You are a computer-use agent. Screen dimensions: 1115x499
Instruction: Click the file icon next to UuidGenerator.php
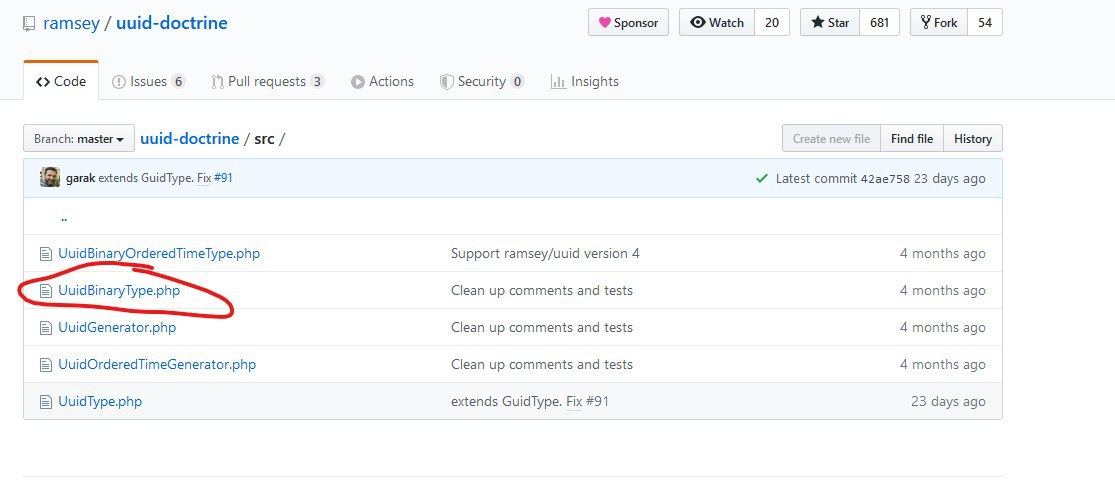click(x=46, y=328)
